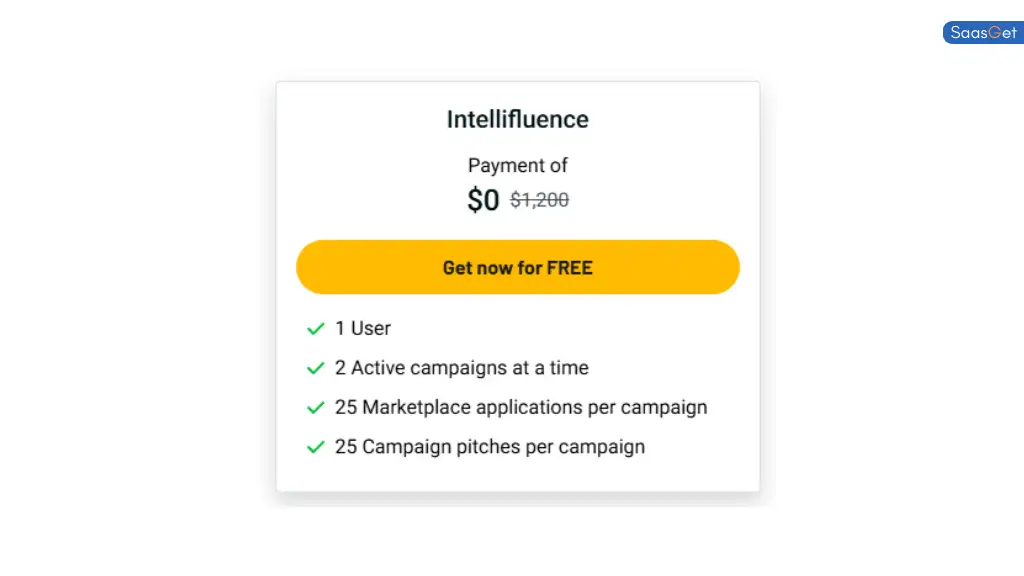Viewport: 1024px width, 576px height.
Task: Select the checkmark next to 2 Active campaigns
Action: [316, 368]
